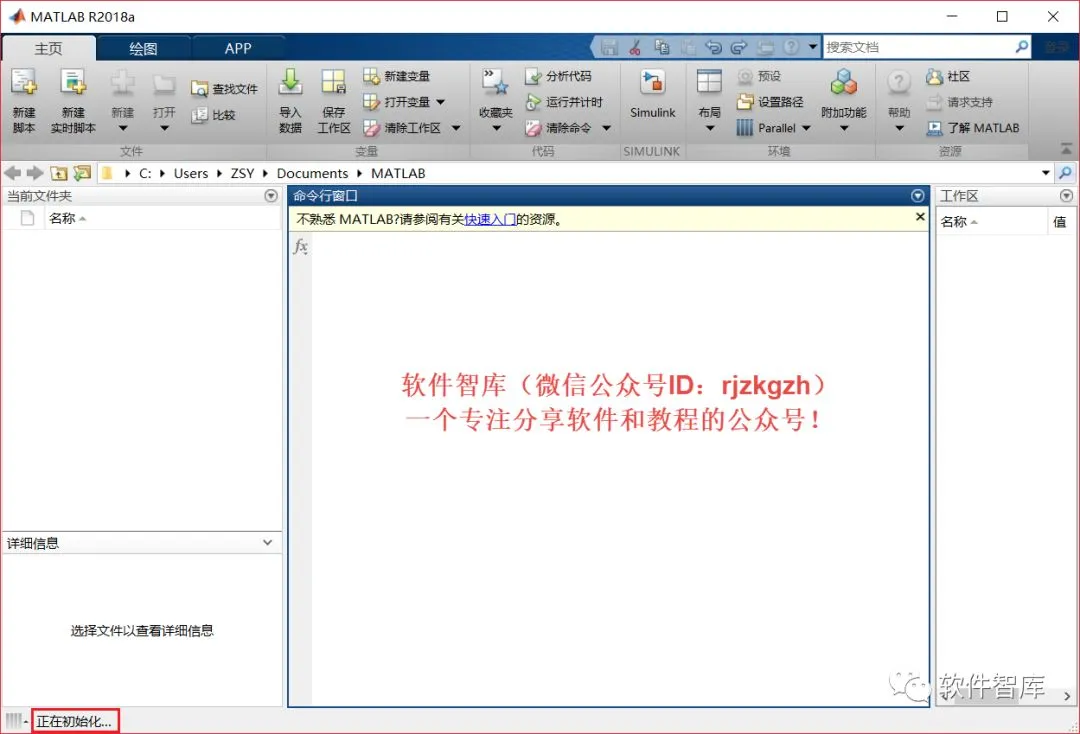Click the forward navigation arrow in the address bar
Image resolution: width=1080 pixels, height=734 pixels.
[x=35, y=173]
